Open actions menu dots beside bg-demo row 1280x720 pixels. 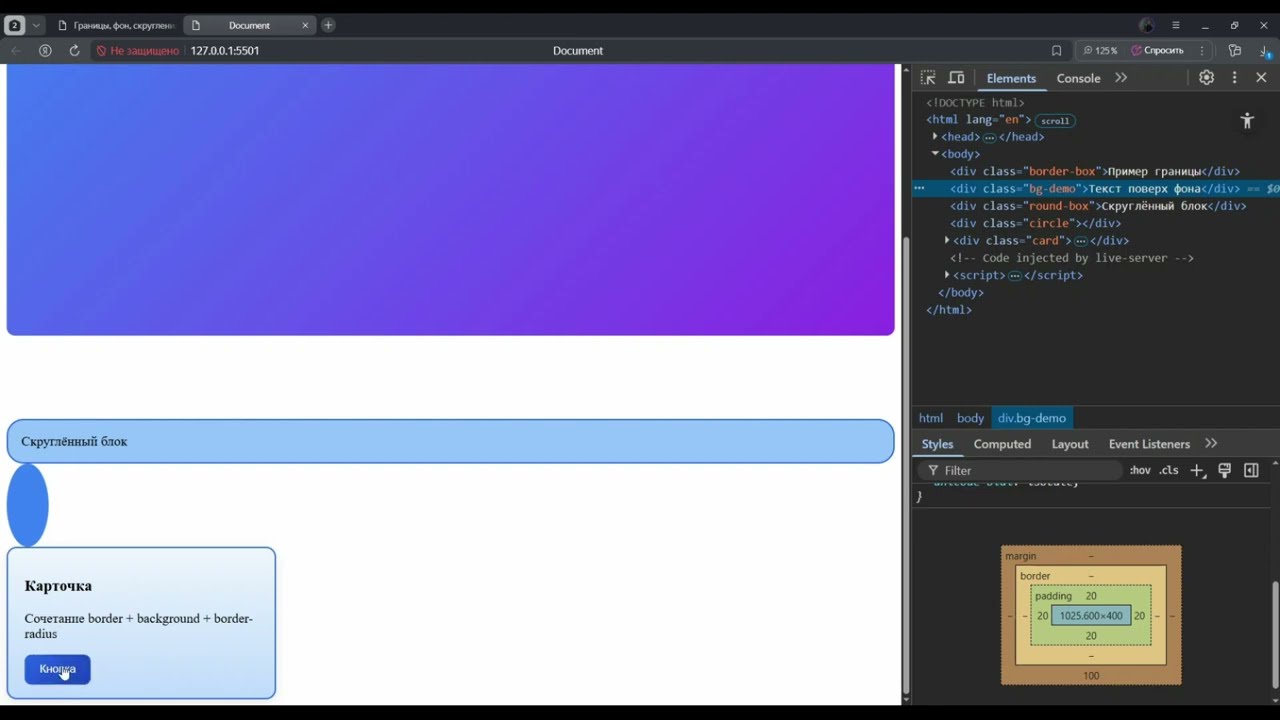pyautogui.click(x=919, y=188)
